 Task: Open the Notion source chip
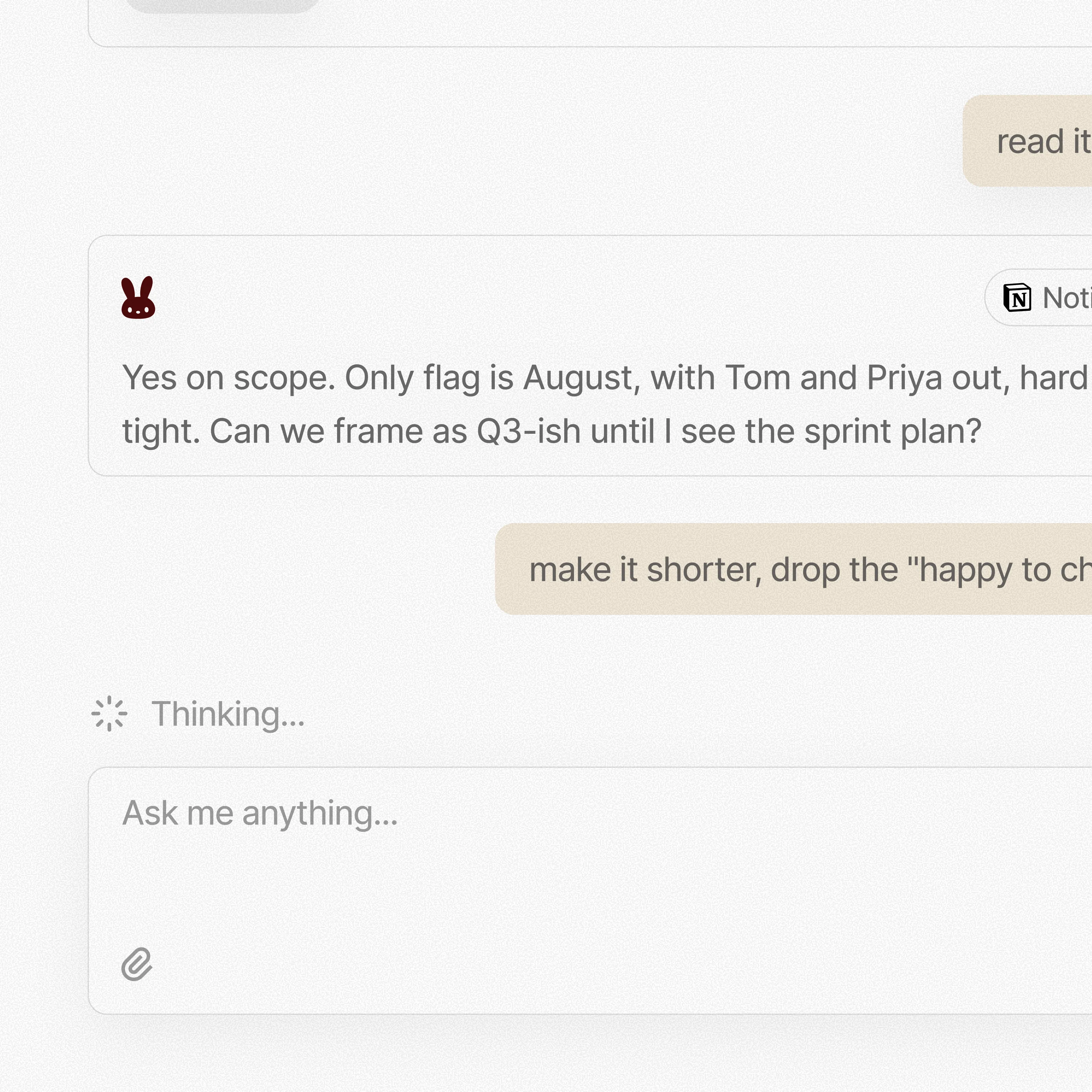coord(1038,297)
